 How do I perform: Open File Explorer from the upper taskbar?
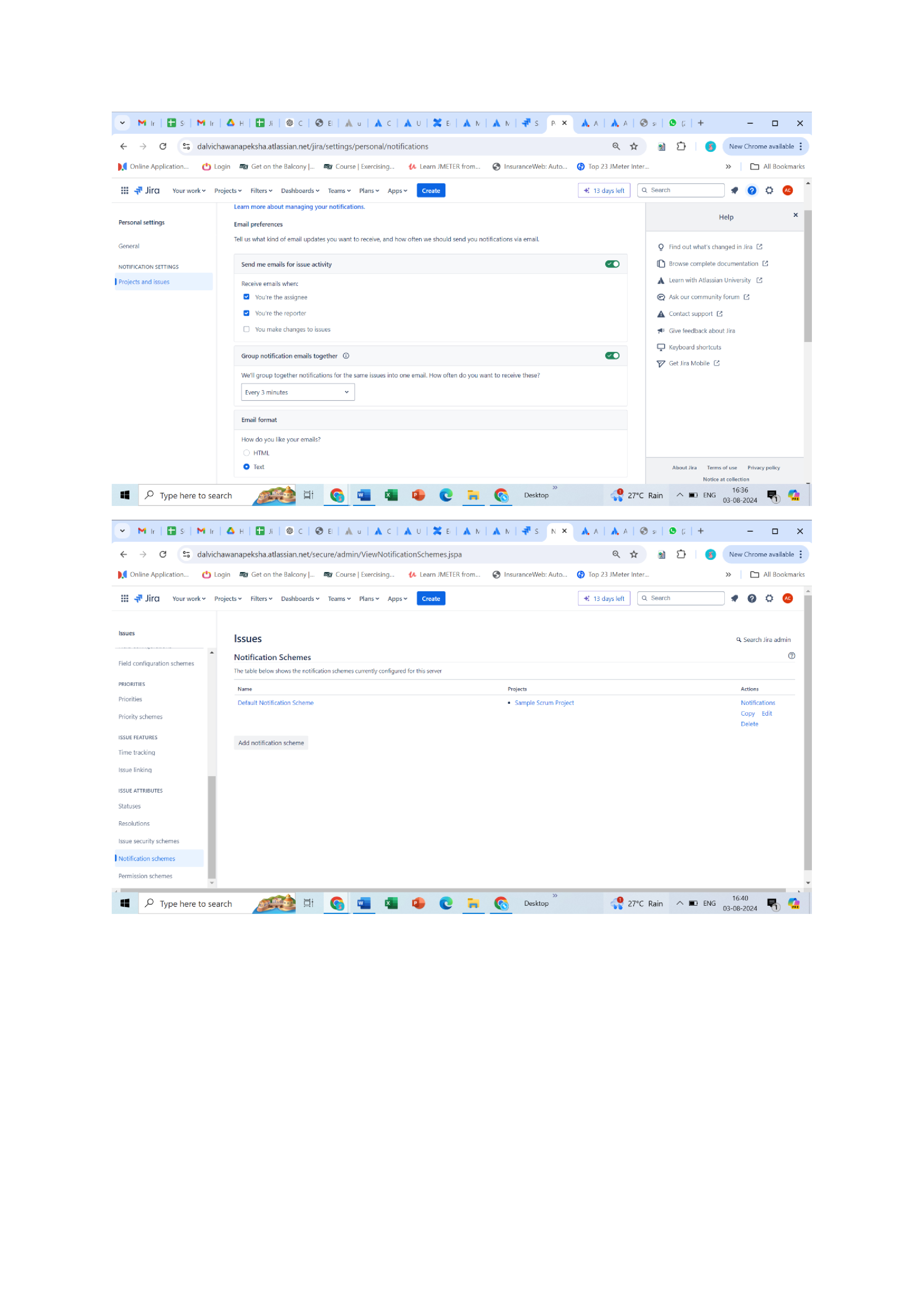(473, 495)
